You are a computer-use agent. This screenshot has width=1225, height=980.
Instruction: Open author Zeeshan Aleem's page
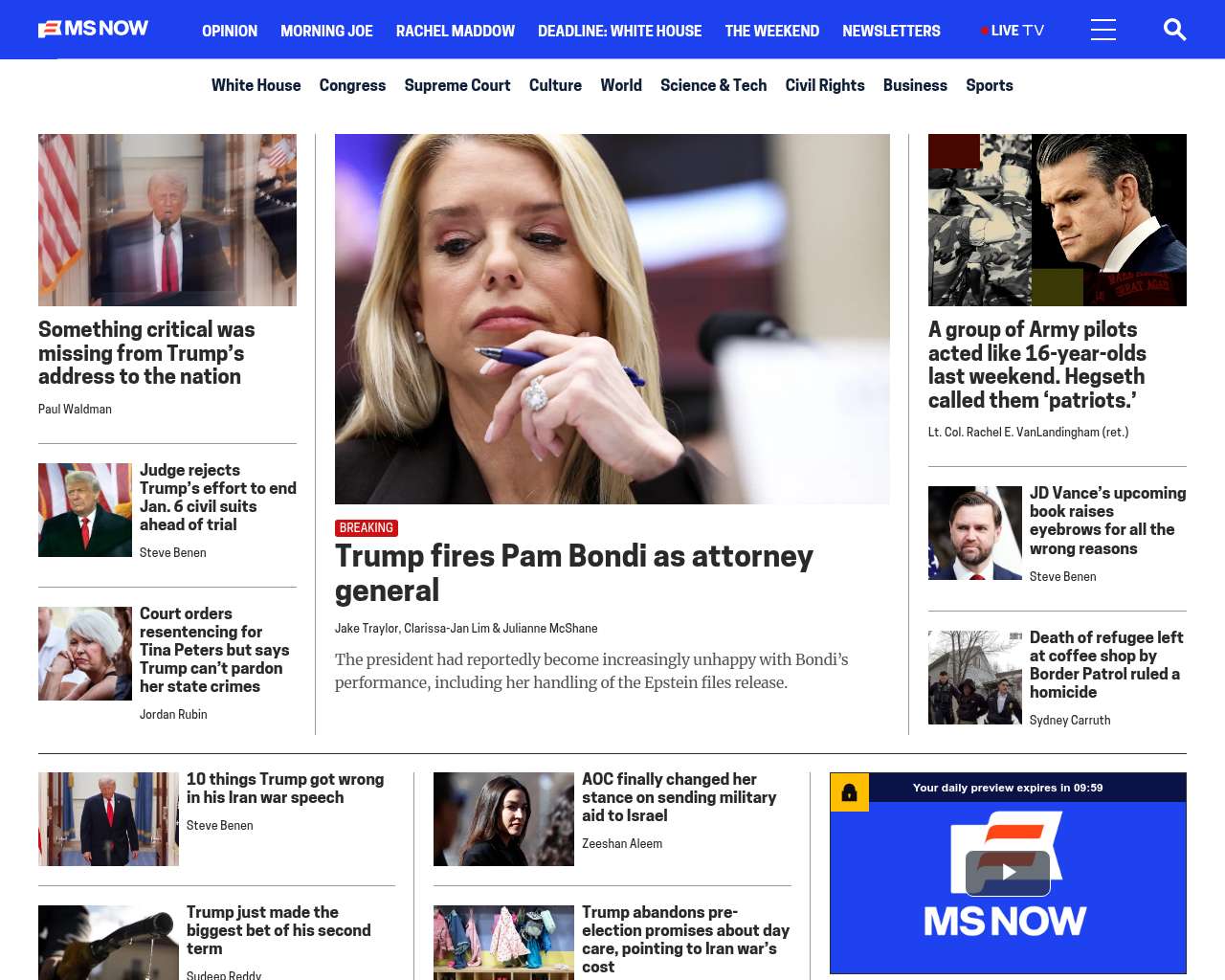(622, 843)
